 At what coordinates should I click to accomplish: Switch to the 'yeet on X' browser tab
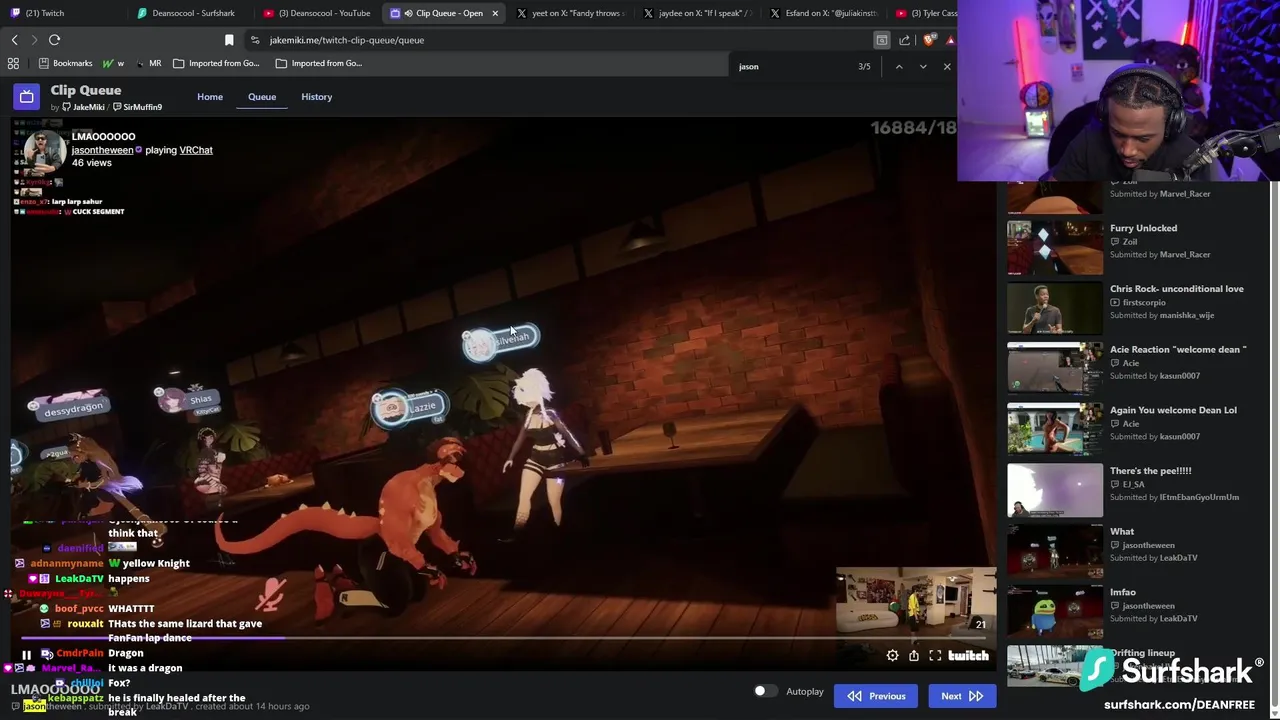coord(572,13)
